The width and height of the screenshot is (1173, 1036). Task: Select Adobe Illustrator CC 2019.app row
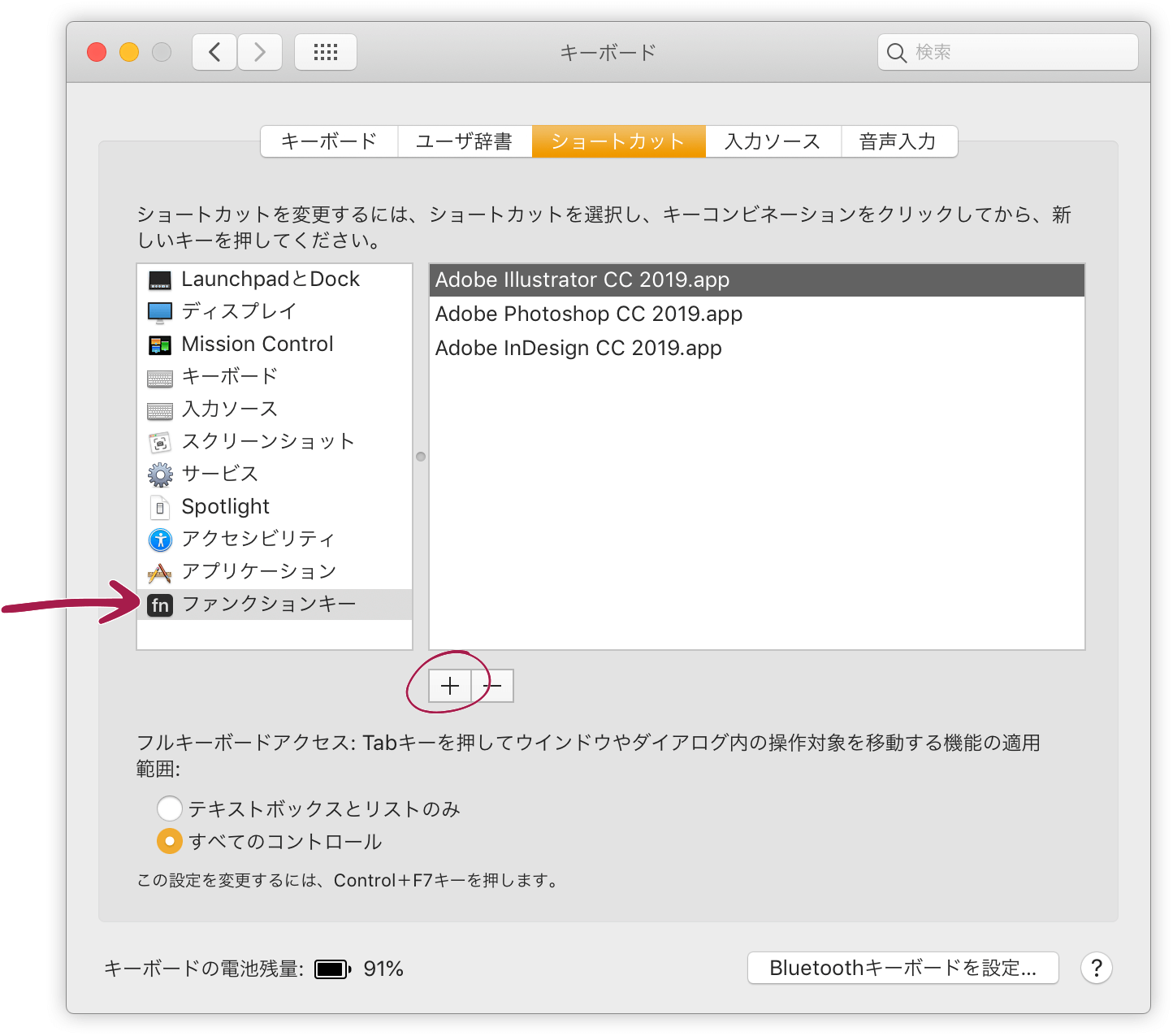tap(757, 280)
